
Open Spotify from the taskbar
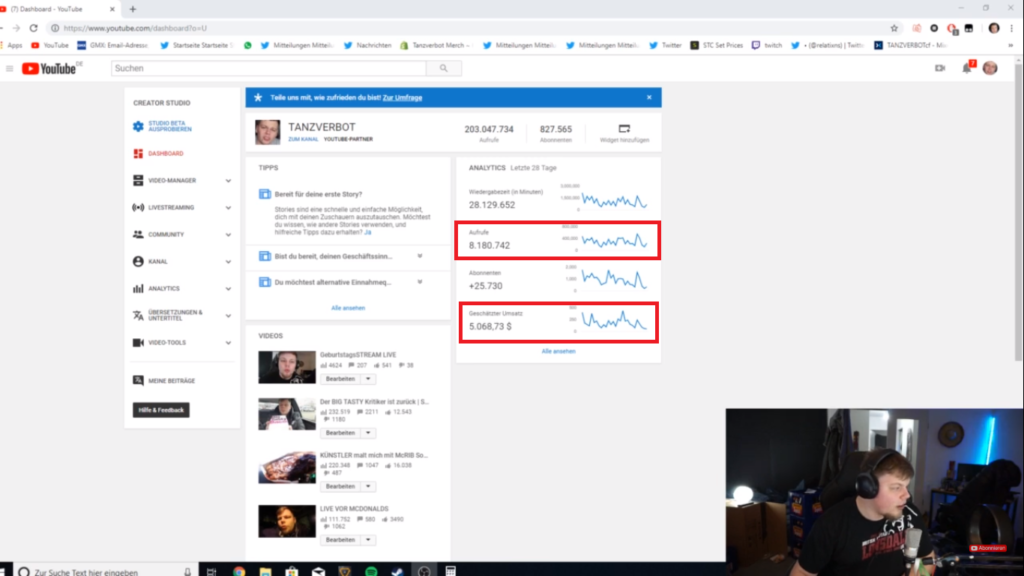point(371,571)
